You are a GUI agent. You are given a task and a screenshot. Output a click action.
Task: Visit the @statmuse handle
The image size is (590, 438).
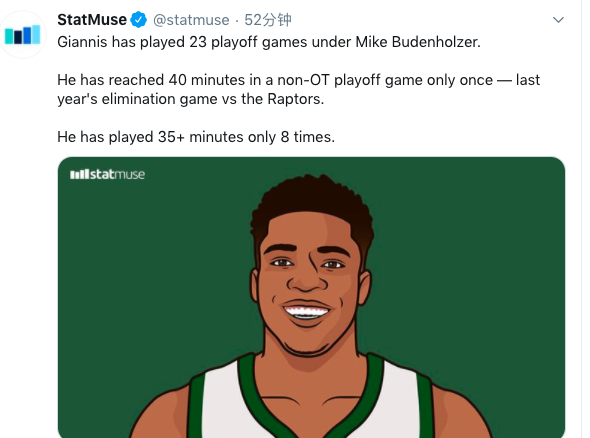pyautogui.click(x=191, y=20)
